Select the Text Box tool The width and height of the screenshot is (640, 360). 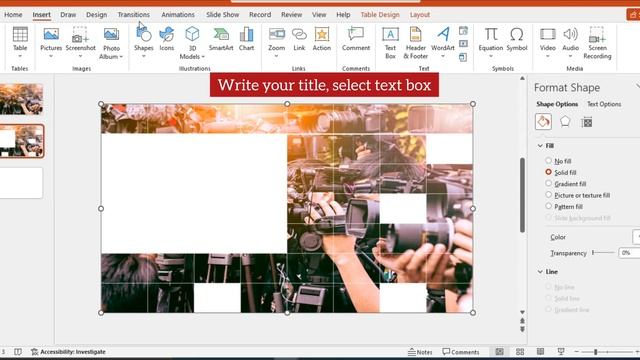(390, 43)
